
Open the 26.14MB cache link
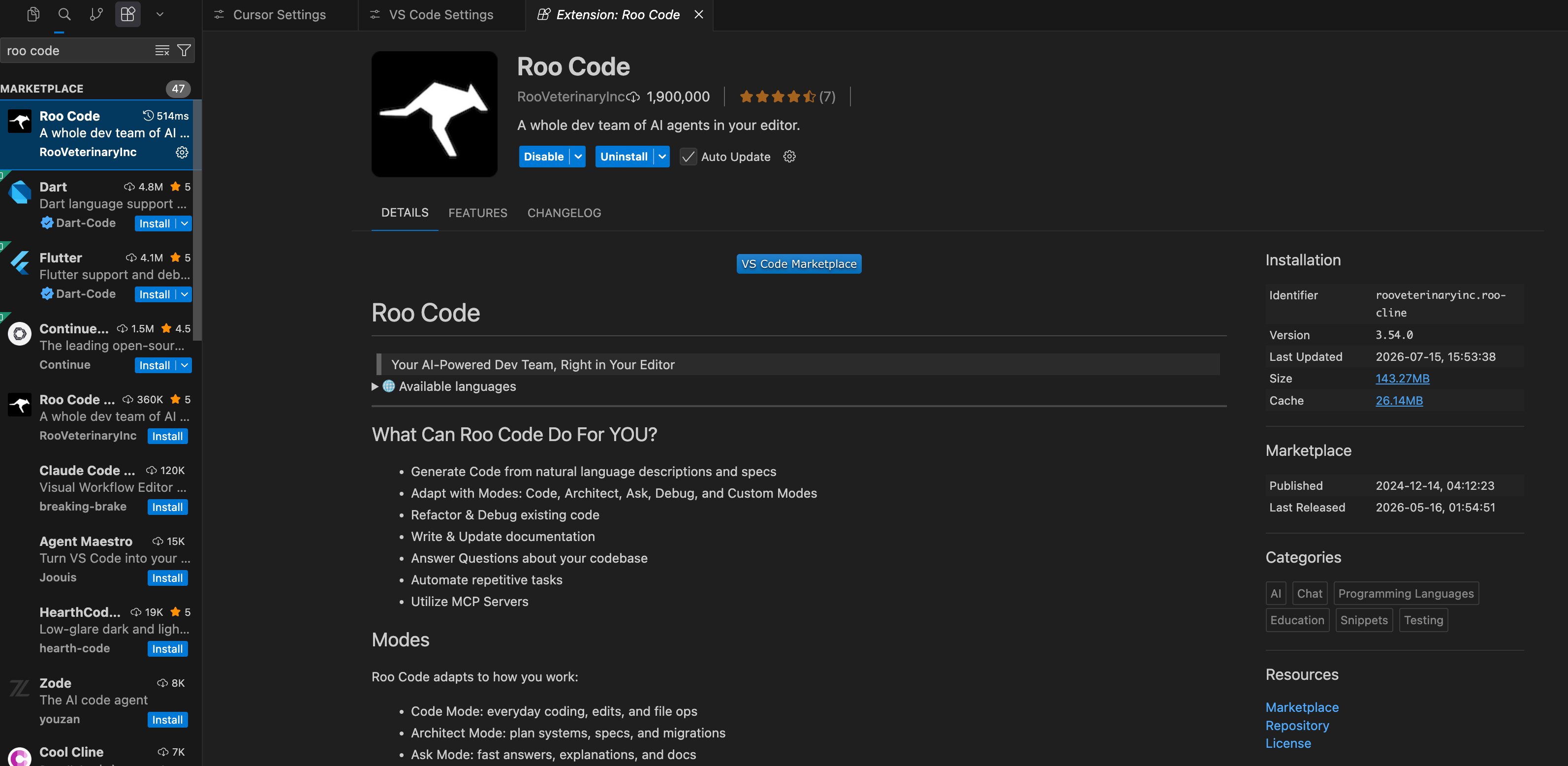(x=1399, y=401)
